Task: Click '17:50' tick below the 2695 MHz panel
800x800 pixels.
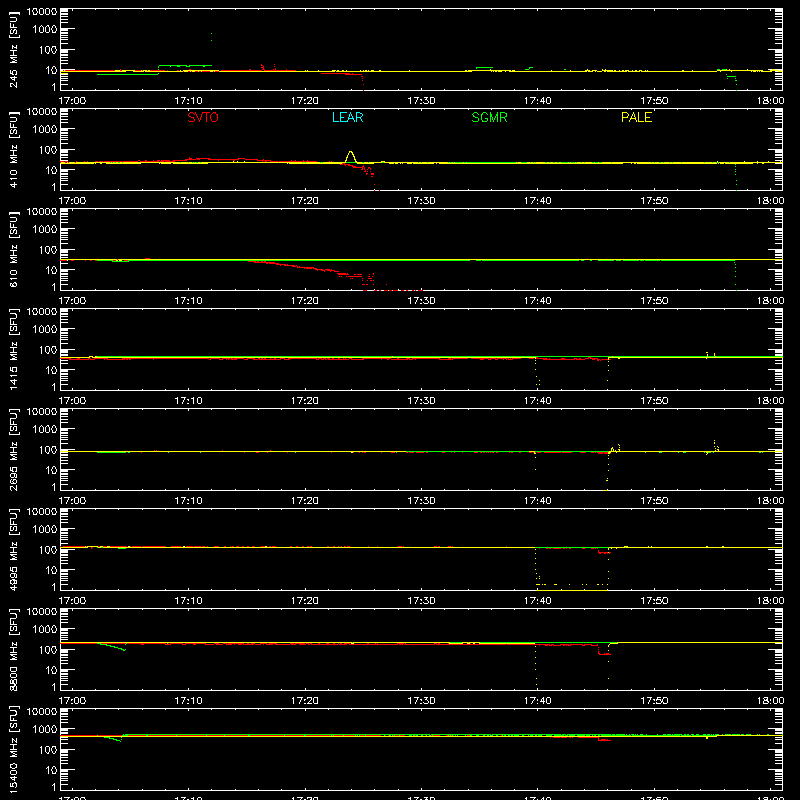Action: [x=654, y=501]
